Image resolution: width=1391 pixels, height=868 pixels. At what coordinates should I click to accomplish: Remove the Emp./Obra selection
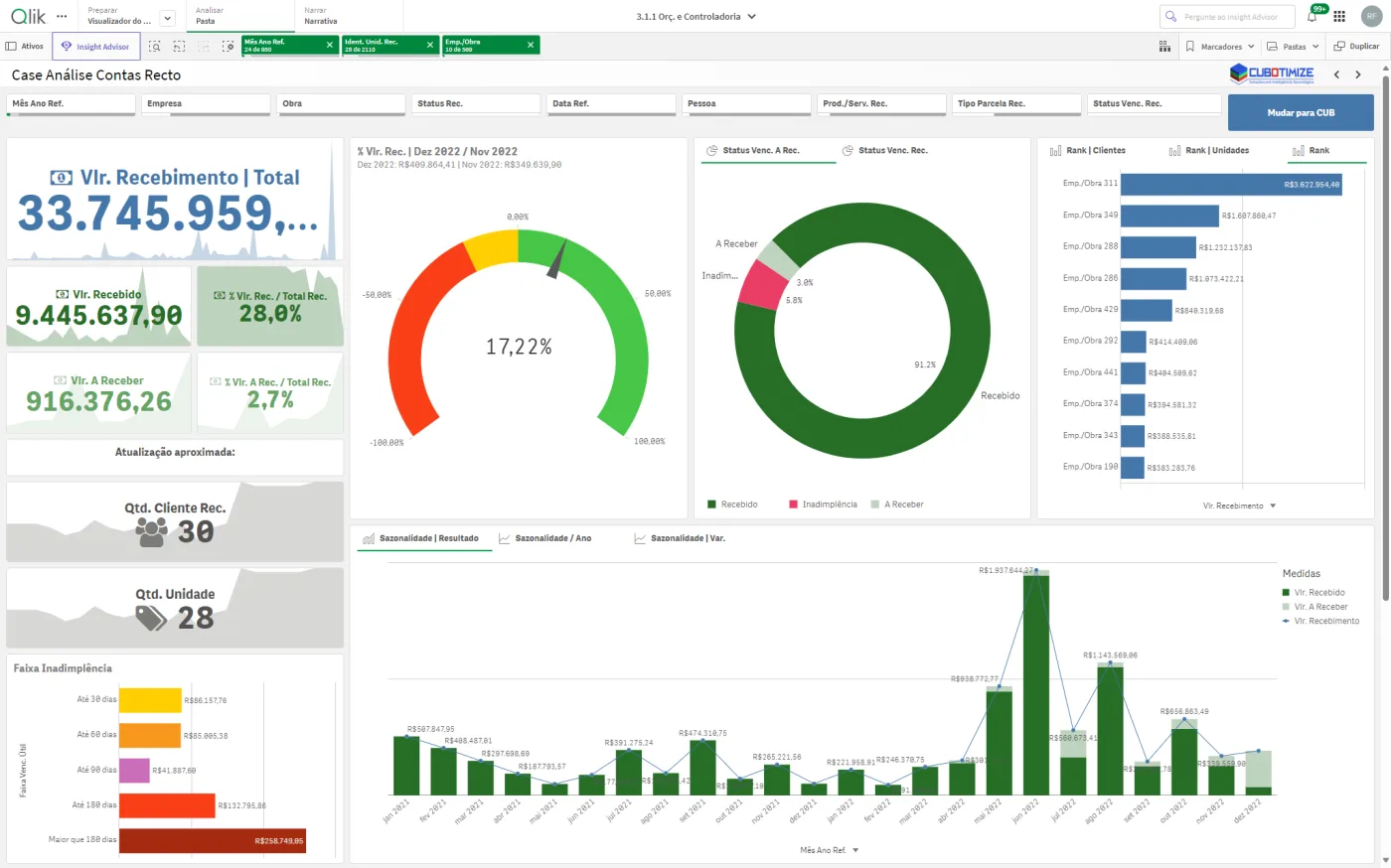click(531, 45)
